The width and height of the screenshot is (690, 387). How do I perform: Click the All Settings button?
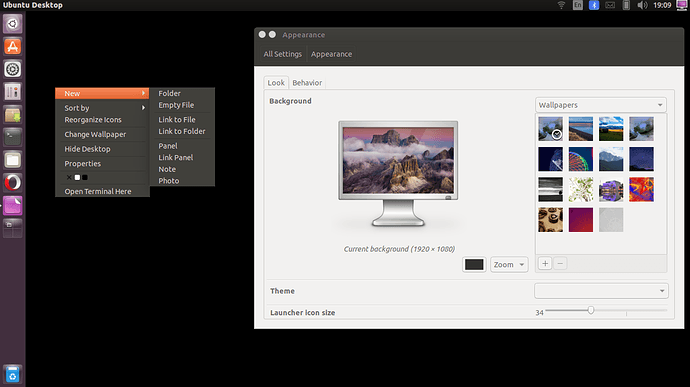coord(283,54)
